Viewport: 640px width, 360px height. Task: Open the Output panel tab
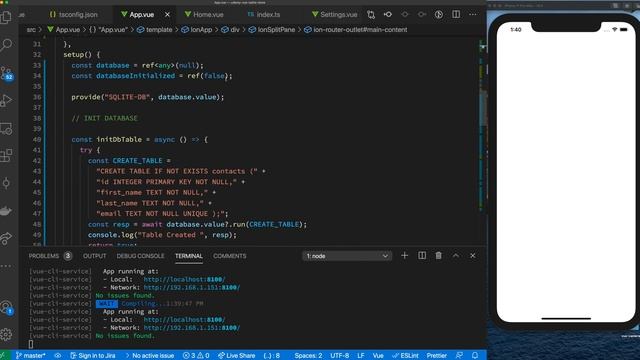point(95,256)
